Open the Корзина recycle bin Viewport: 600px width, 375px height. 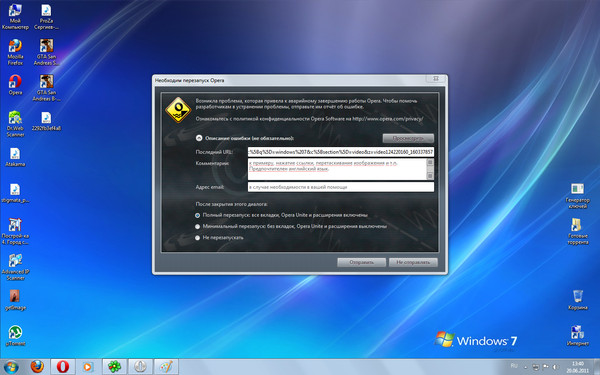coord(577,300)
